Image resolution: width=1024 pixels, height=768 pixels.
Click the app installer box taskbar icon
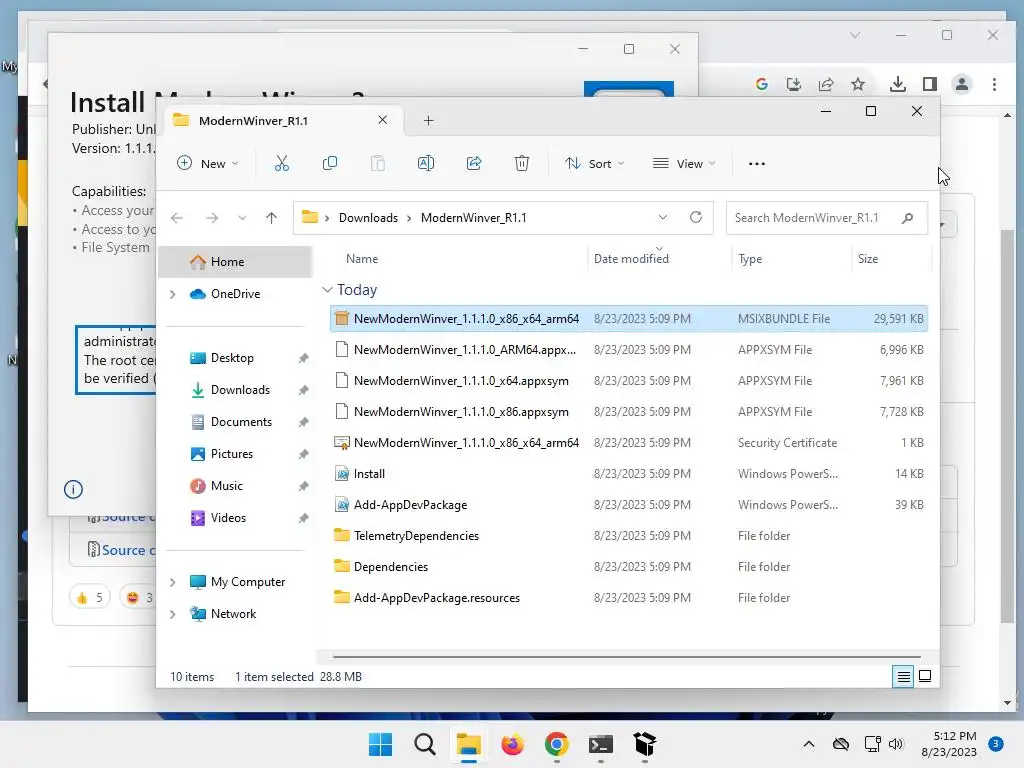pyautogui.click(x=645, y=744)
